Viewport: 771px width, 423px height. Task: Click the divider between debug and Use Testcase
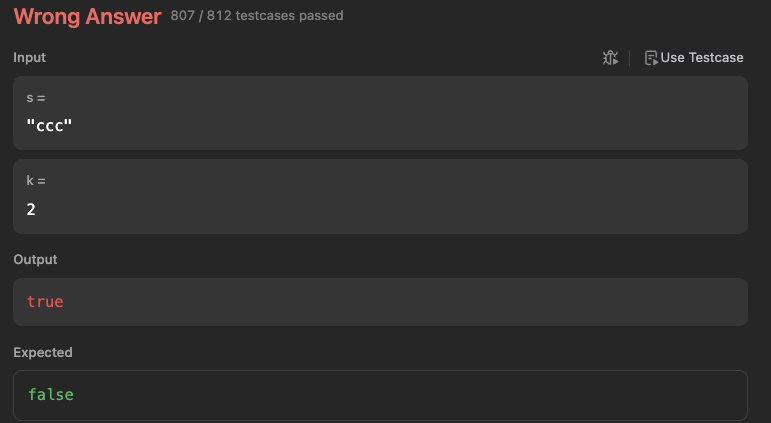click(x=629, y=58)
